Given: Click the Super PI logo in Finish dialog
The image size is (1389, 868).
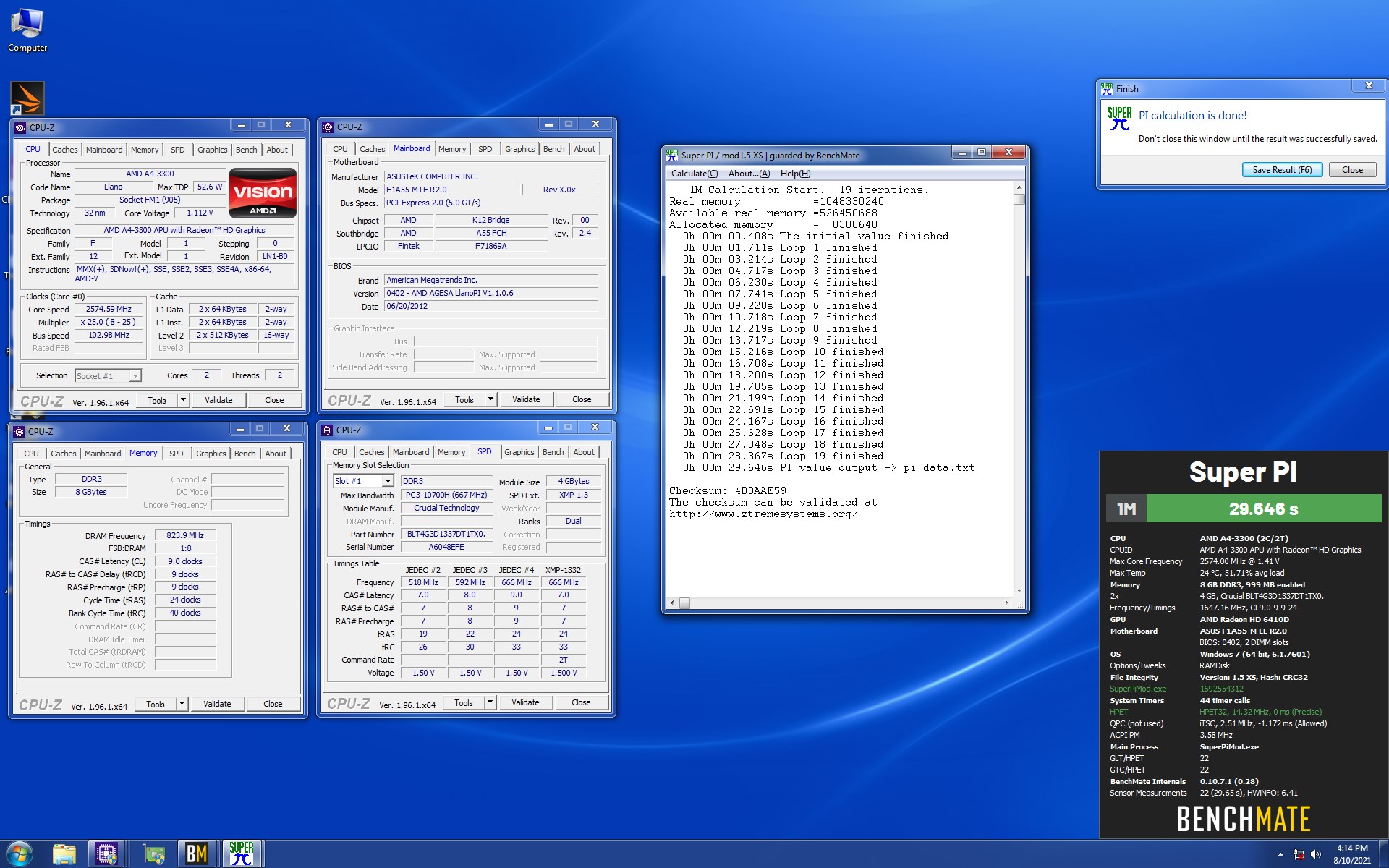Looking at the screenshot, I should [1119, 119].
